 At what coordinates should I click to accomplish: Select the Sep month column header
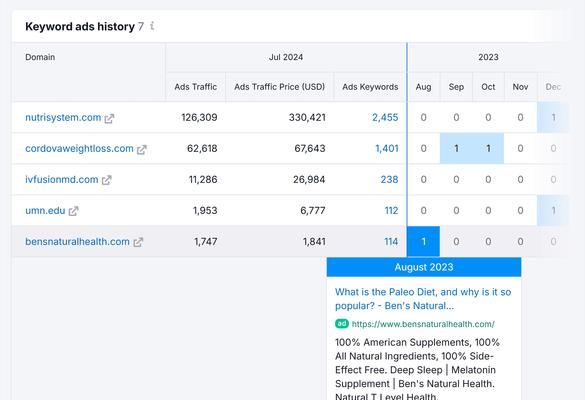pos(456,87)
